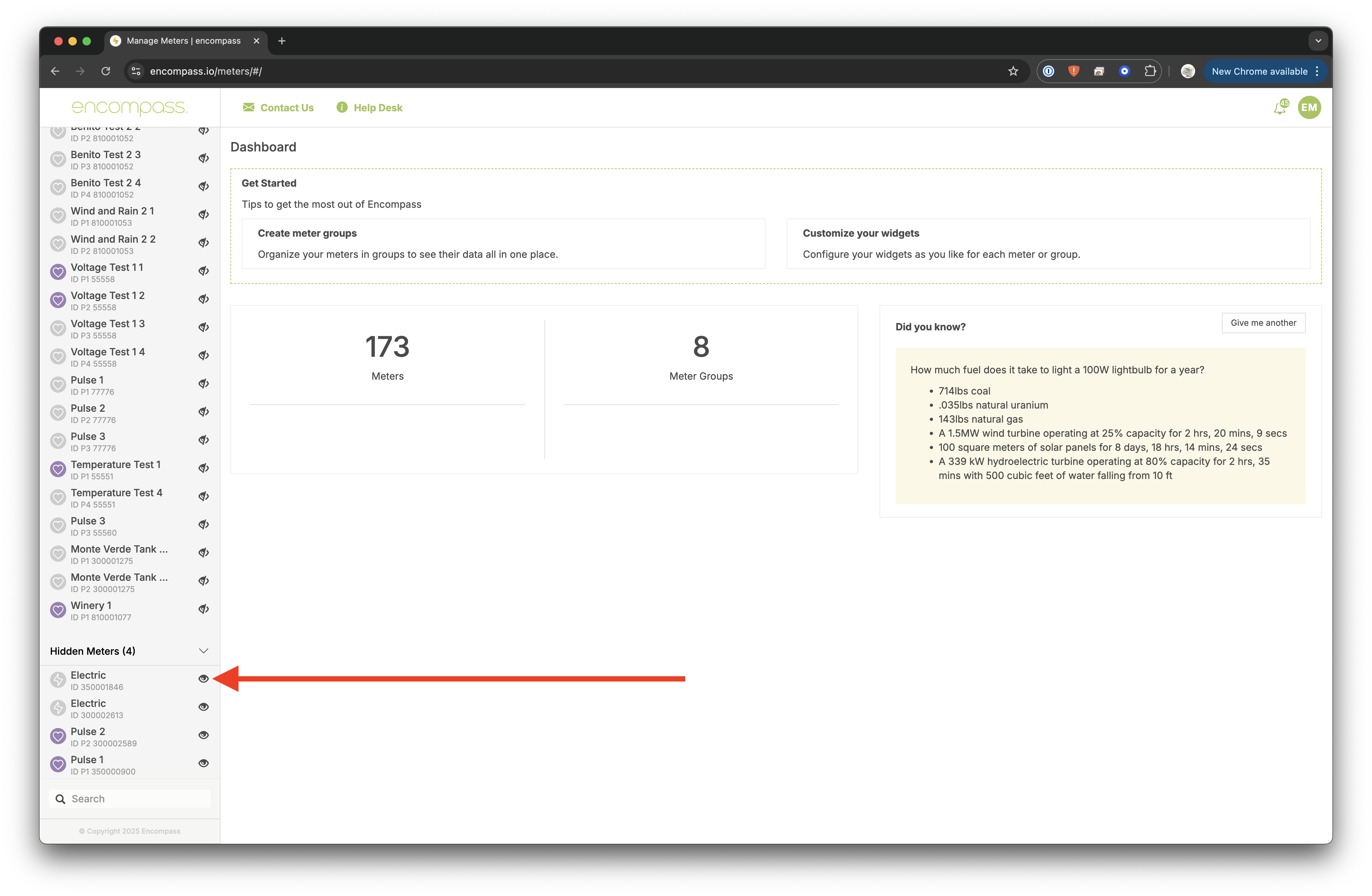Screen dimensions: 1372x896
Task: Open the Chrome three-dot menu
Action: click(1317, 71)
